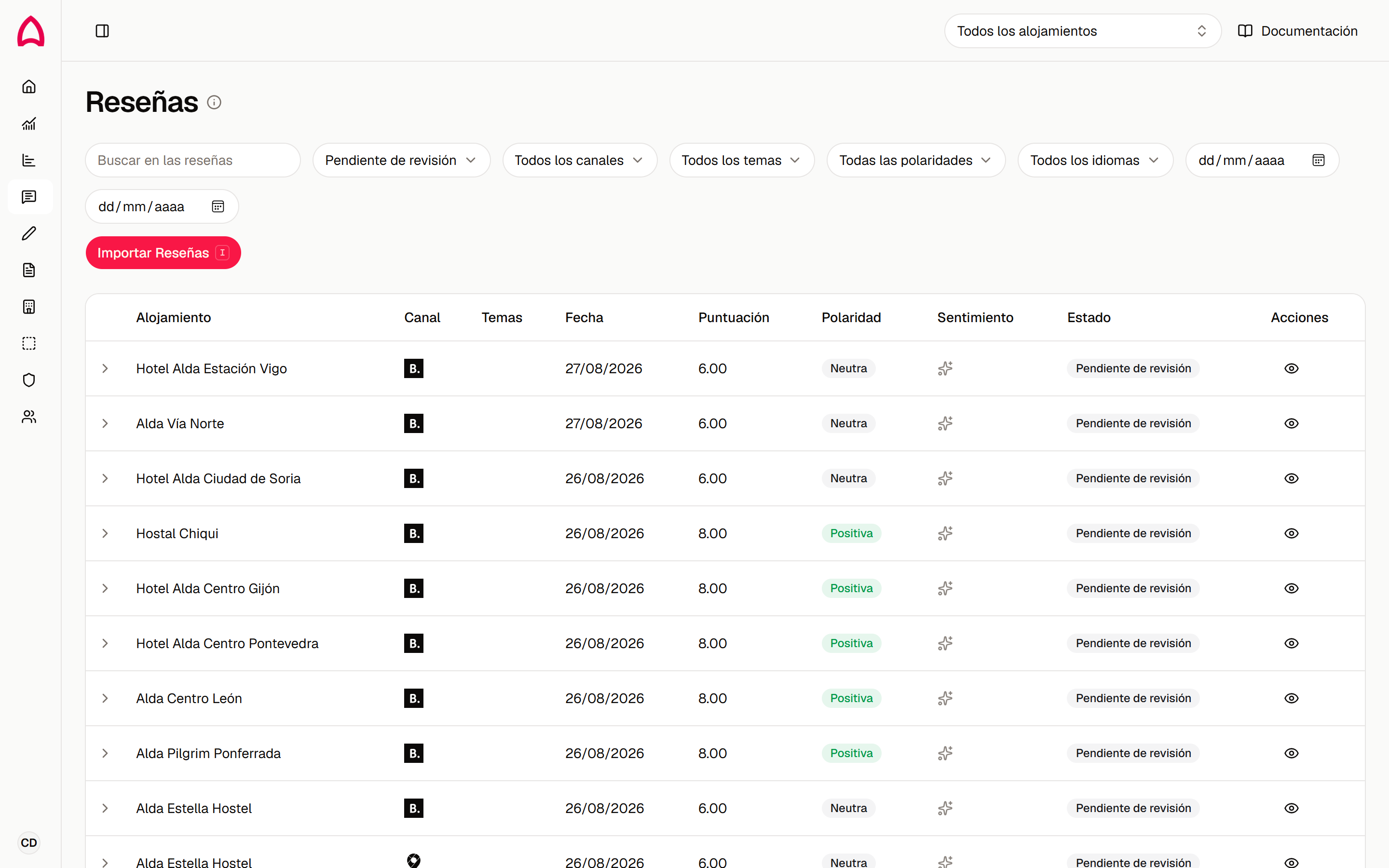Screen dimensions: 1389x868
Task: Click the first dd/mm/aaaa date input
Action: pos(1262,160)
